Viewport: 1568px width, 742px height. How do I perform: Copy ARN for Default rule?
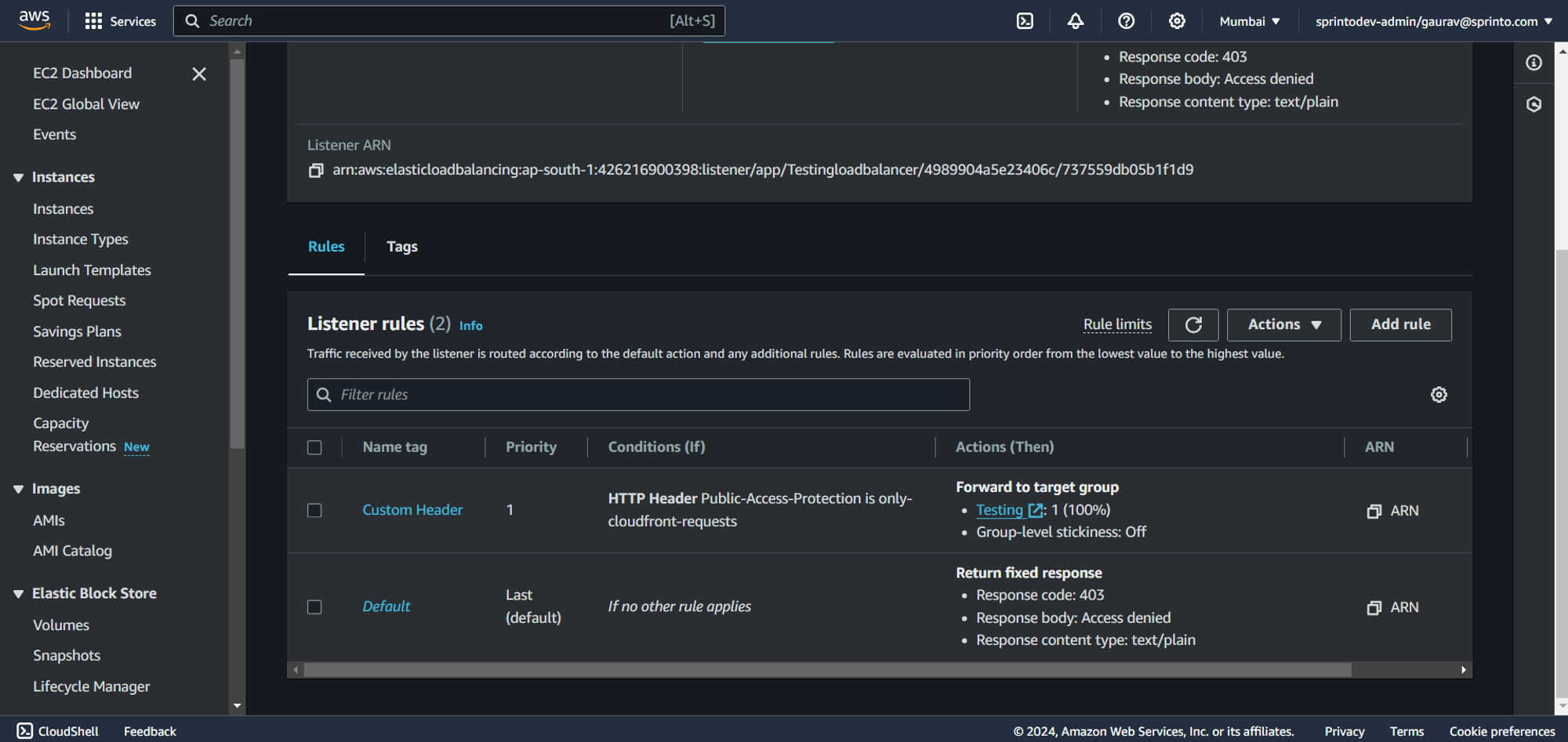[x=1374, y=607]
